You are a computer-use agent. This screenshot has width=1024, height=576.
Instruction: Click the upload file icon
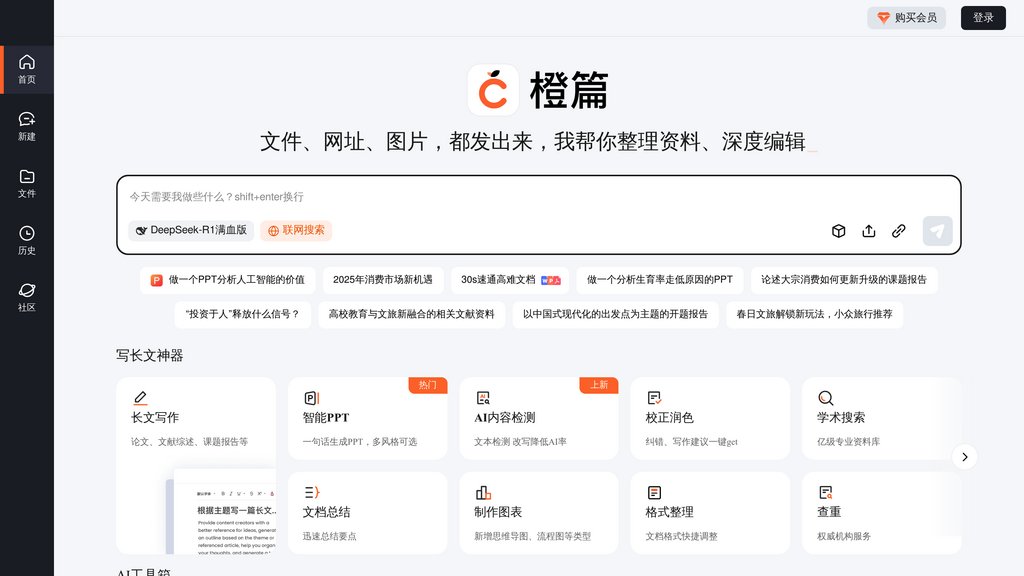click(869, 231)
